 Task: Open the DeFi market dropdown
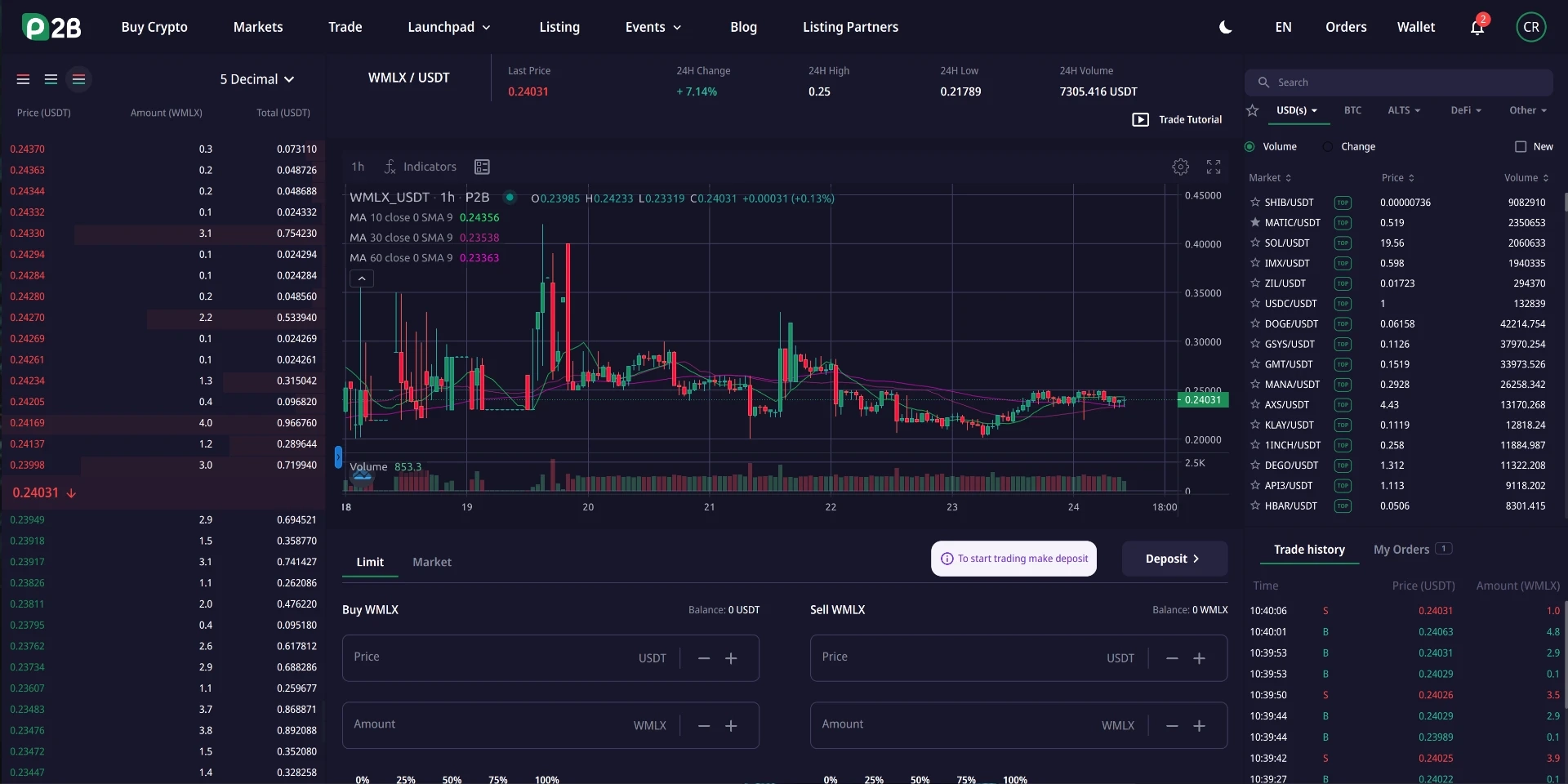[x=1466, y=110]
